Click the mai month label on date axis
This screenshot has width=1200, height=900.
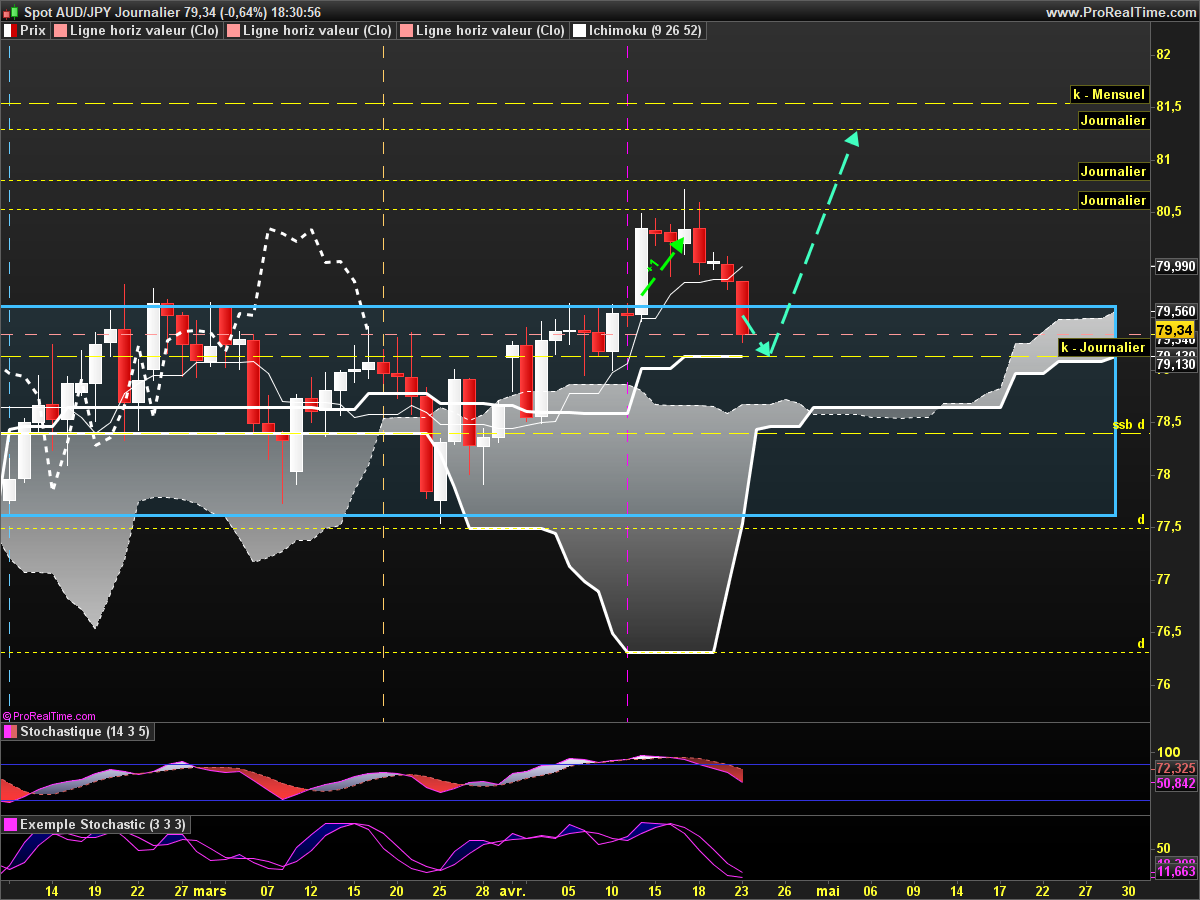[827, 890]
